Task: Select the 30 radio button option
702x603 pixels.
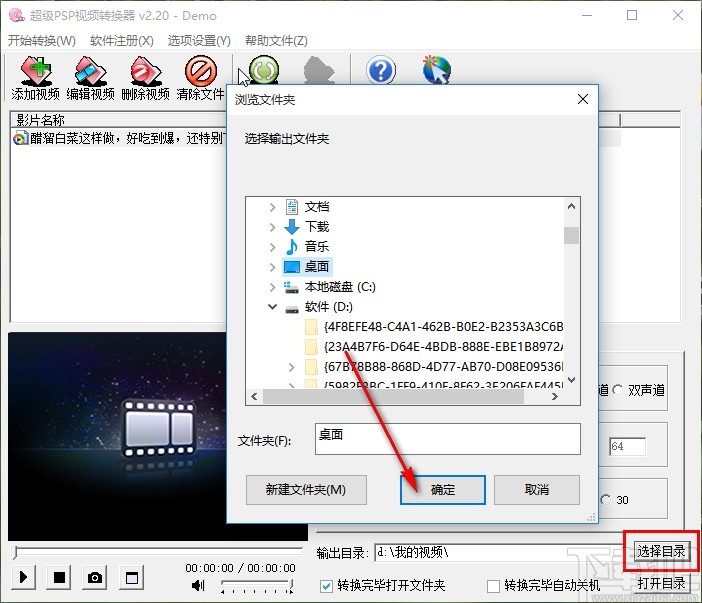Action: (606, 500)
